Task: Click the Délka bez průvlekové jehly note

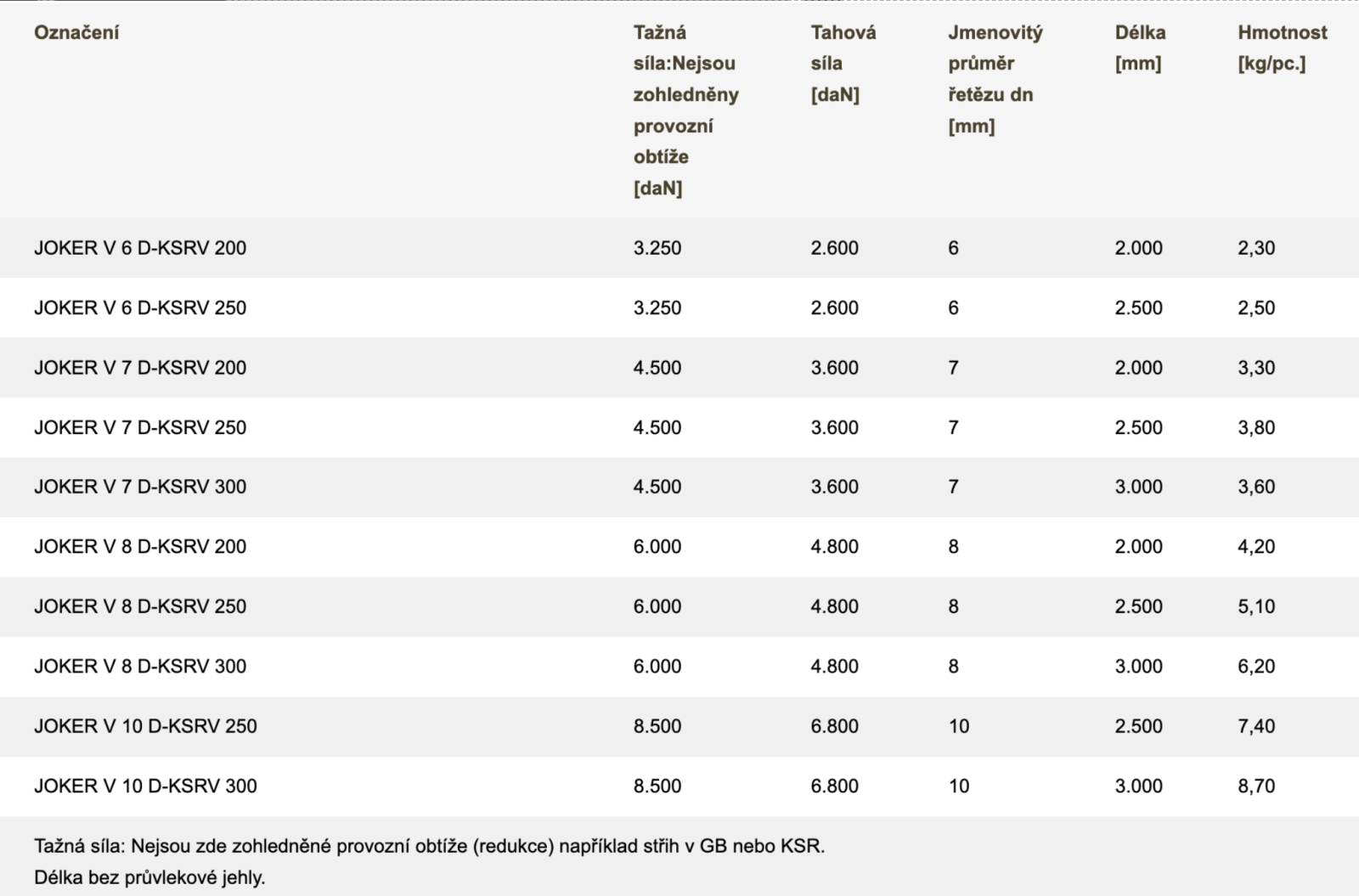Action: tap(149, 877)
